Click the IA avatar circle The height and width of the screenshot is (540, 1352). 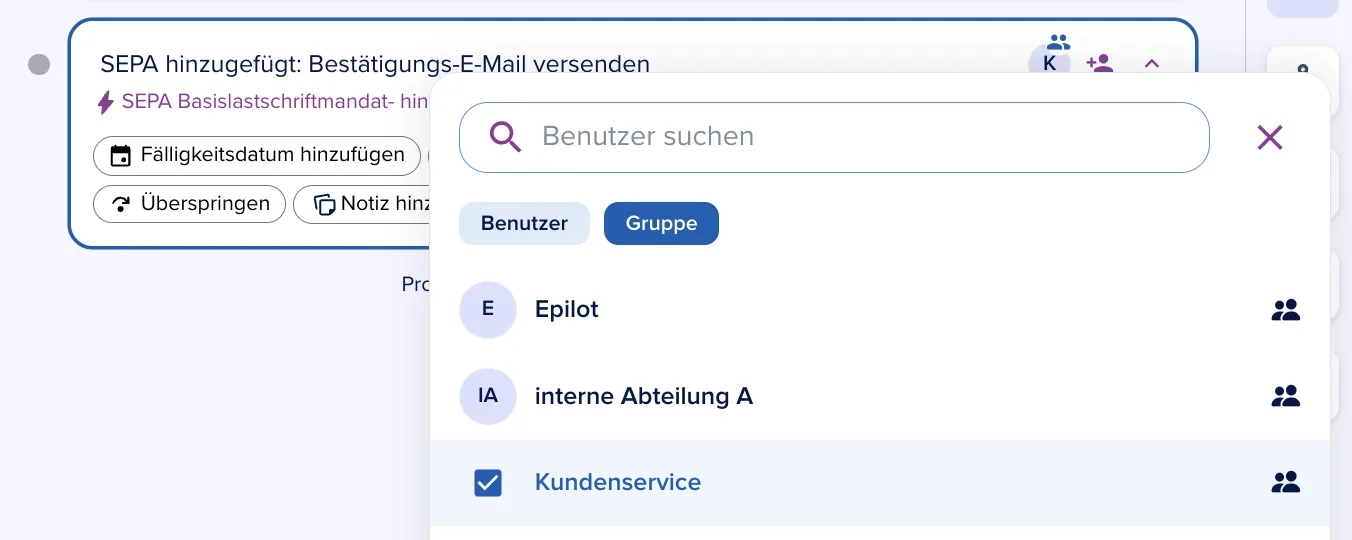tap(488, 396)
